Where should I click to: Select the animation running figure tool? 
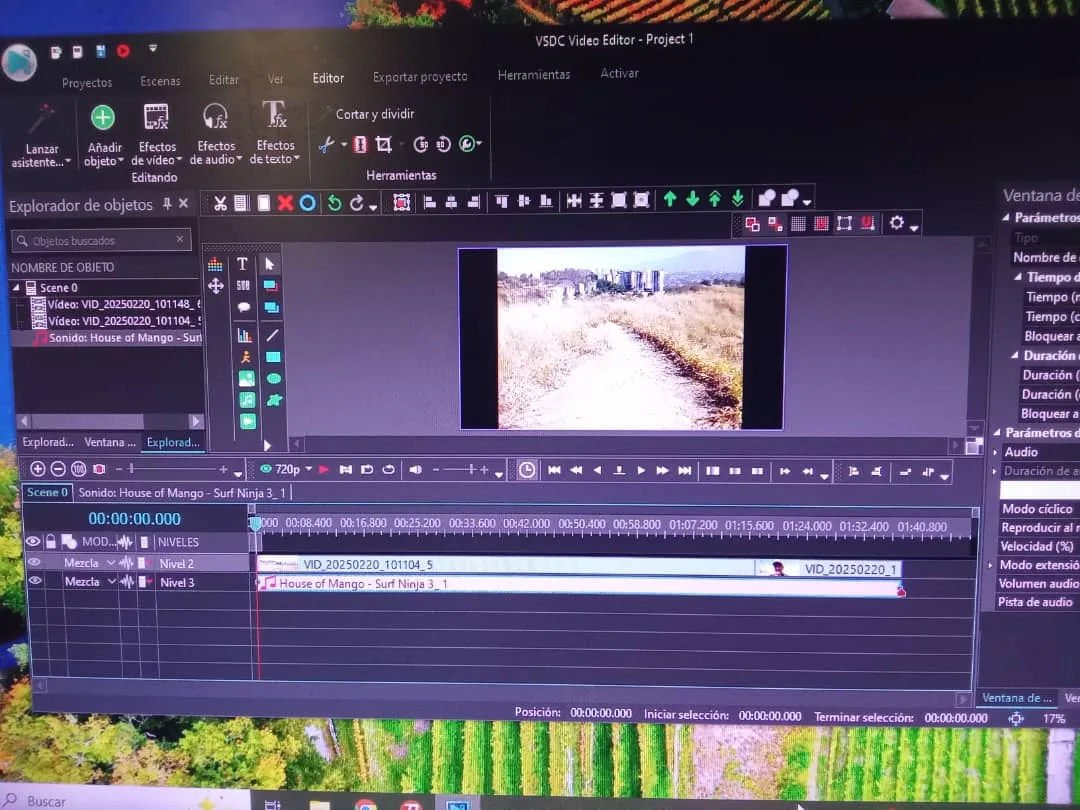pos(245,357)
